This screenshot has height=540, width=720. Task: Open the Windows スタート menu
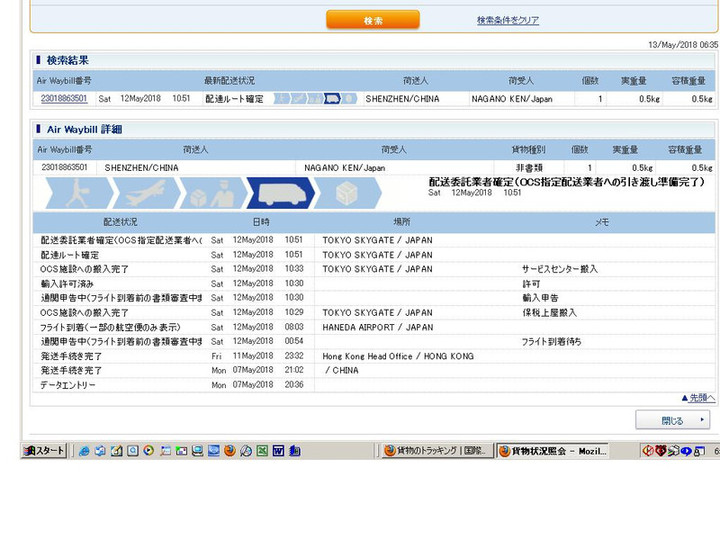45,451
